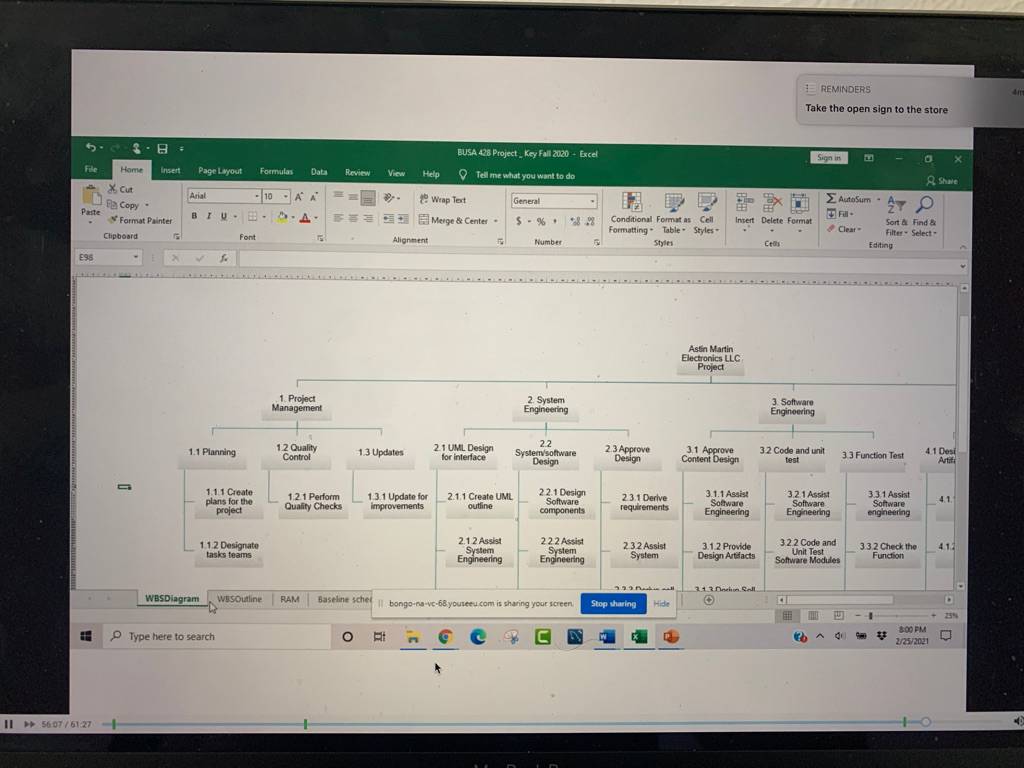Select the Format Painter tool
Image resolution: width=1024 pixels, height=768 pixels.
tap(140, 221)
